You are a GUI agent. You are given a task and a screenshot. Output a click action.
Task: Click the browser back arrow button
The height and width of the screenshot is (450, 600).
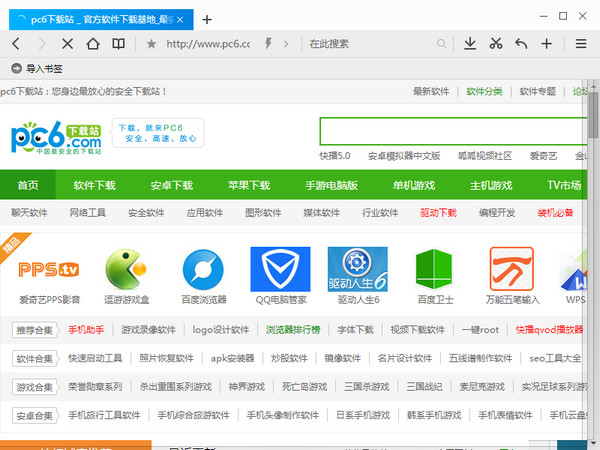coord(16,44)
